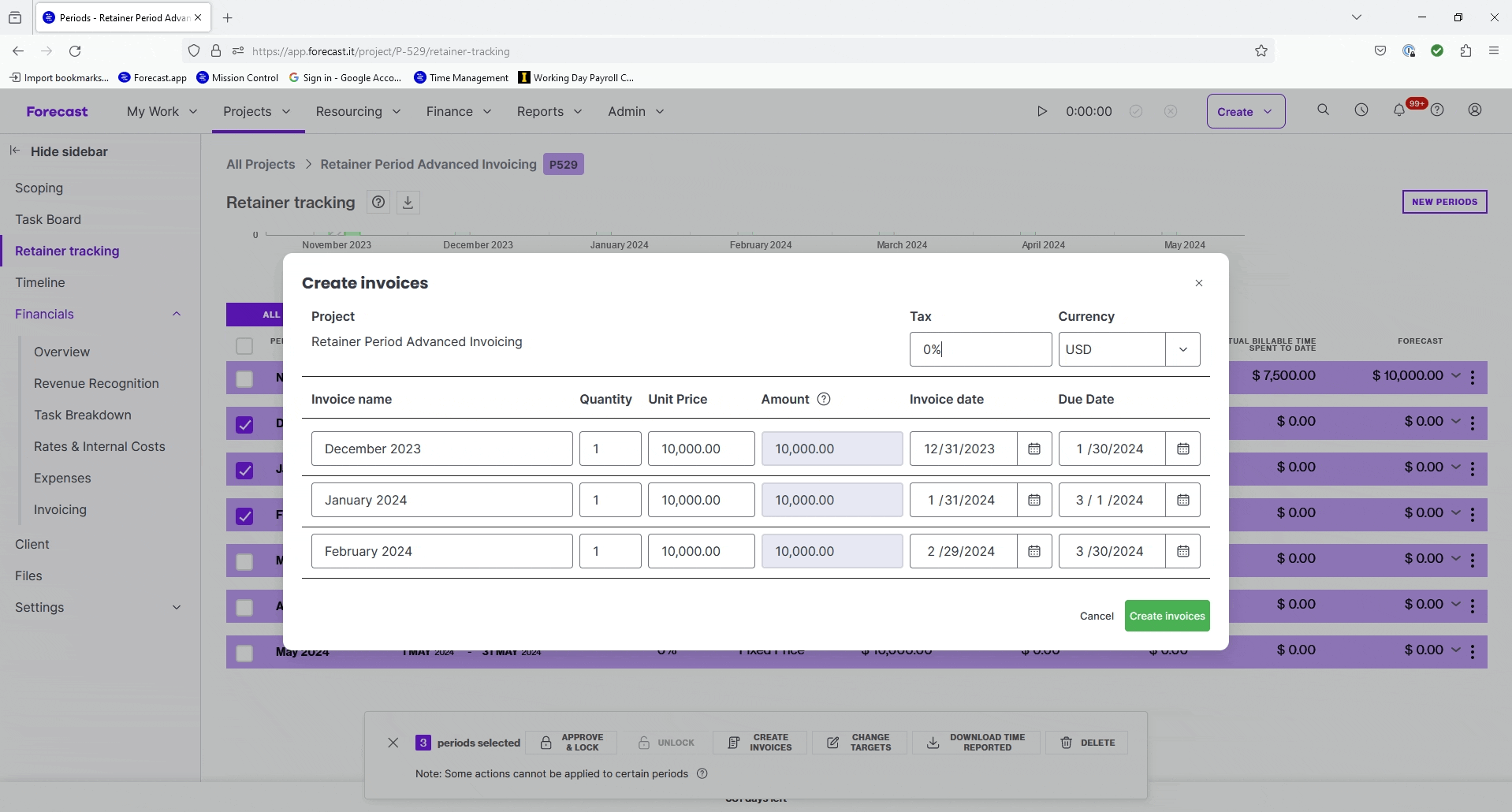Bookmark this page with star icon

[x=1261, y=51]
